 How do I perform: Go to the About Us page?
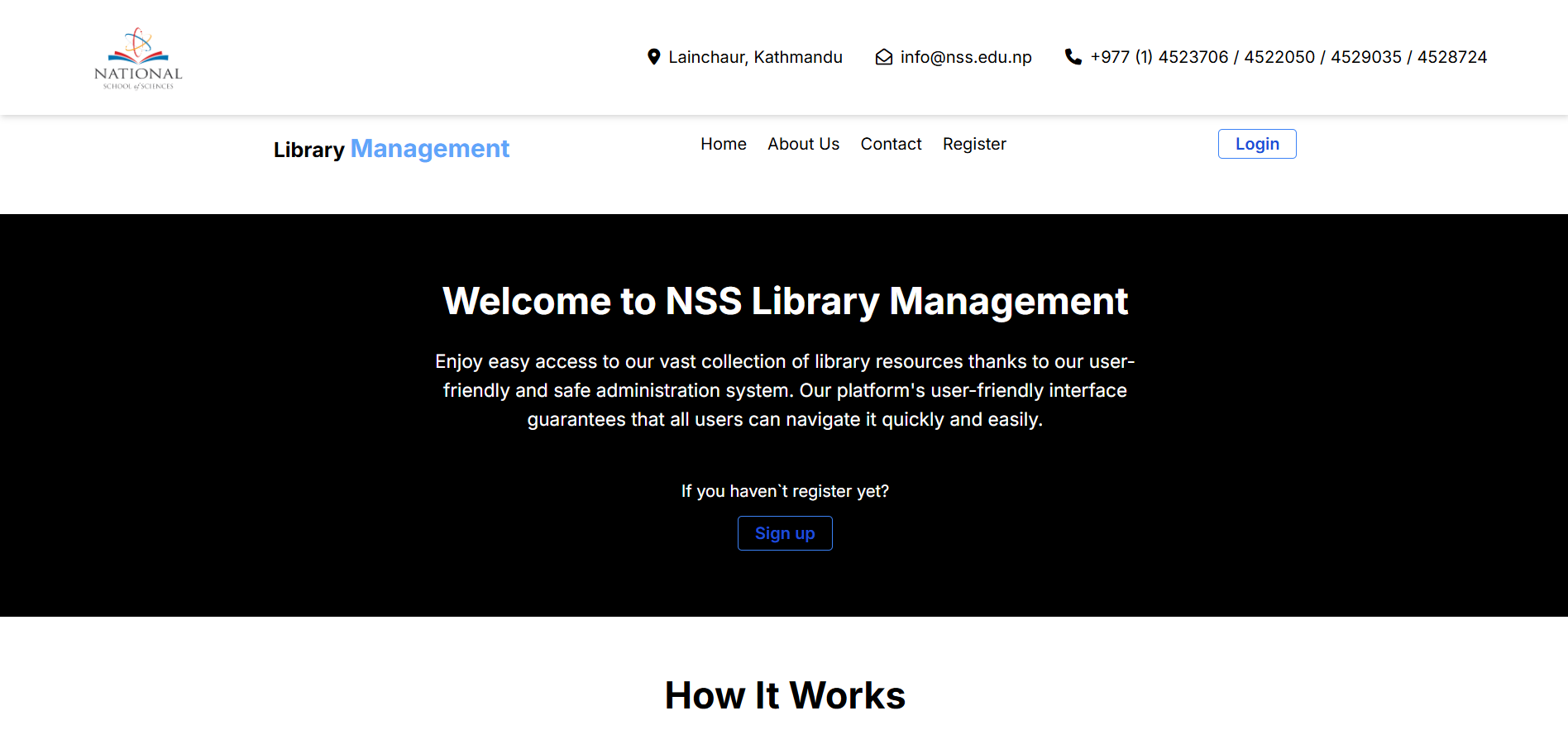click(x=803, y=144)
